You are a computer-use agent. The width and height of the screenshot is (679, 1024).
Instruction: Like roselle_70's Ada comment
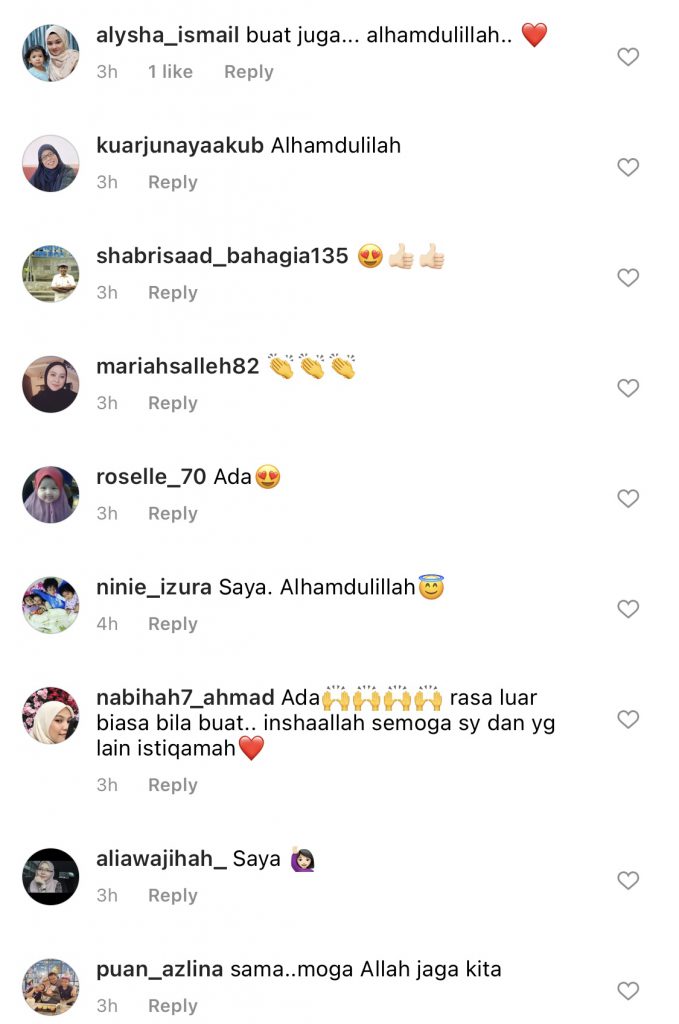coord(627,498)
